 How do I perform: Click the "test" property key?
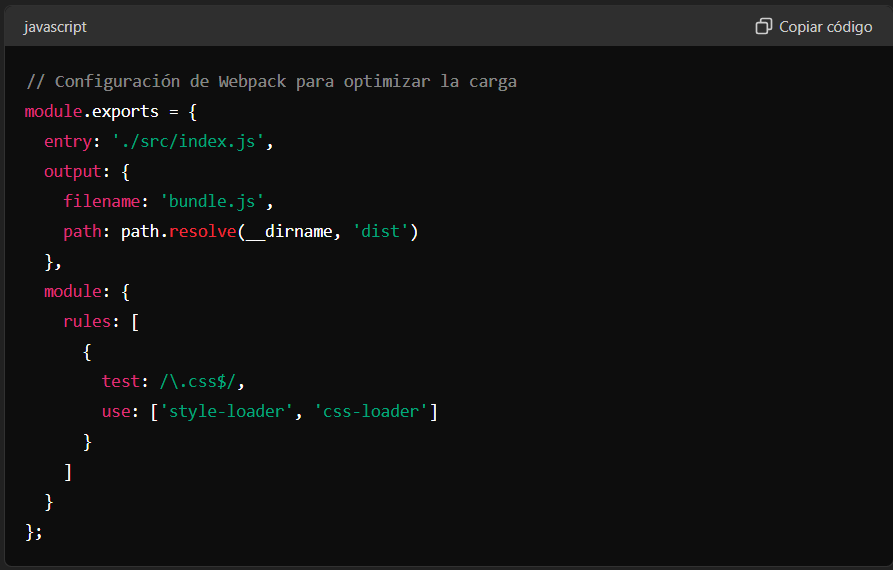(121, 381)
